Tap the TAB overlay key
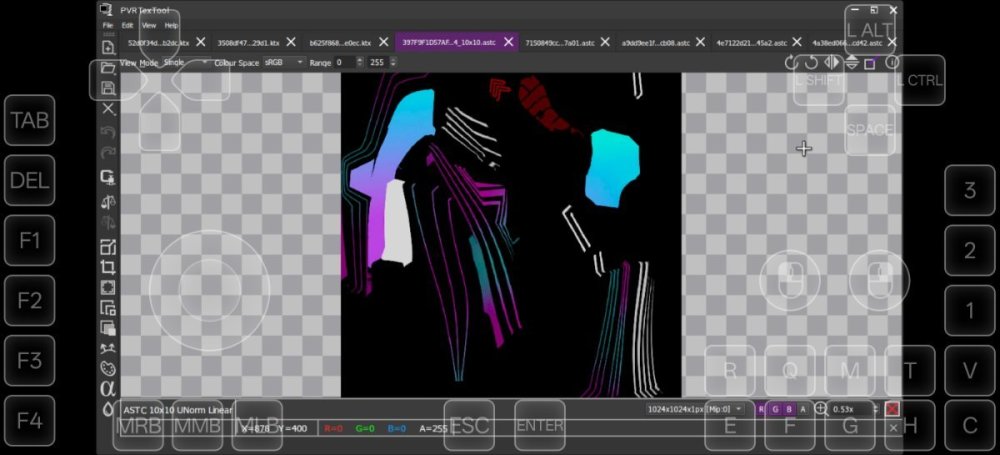The image size is (1000, 455). coord(30,120)
